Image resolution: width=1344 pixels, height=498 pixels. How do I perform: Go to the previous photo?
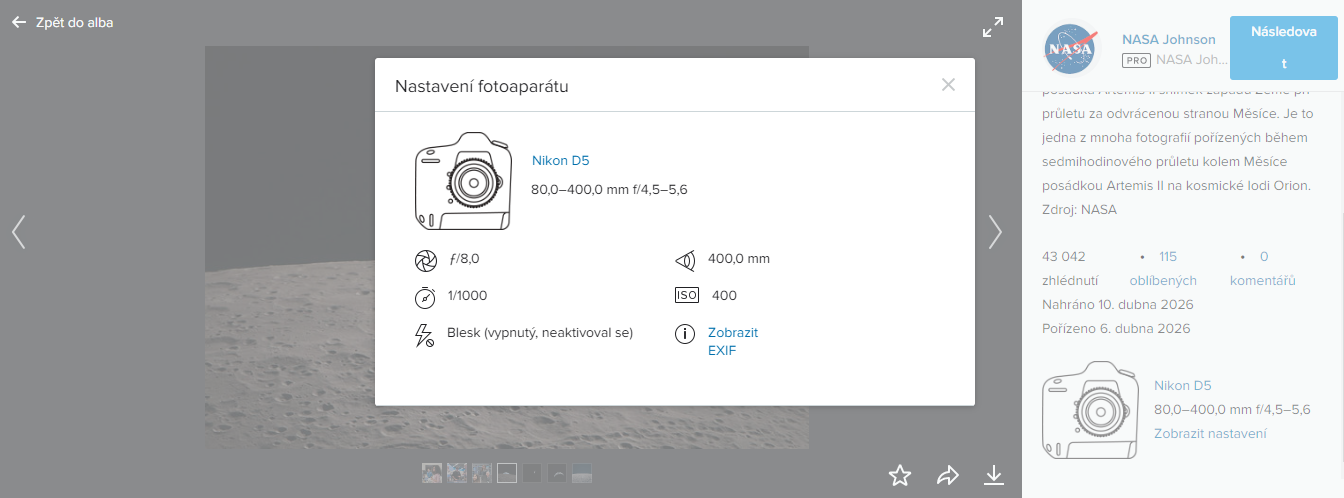[18, 232]
